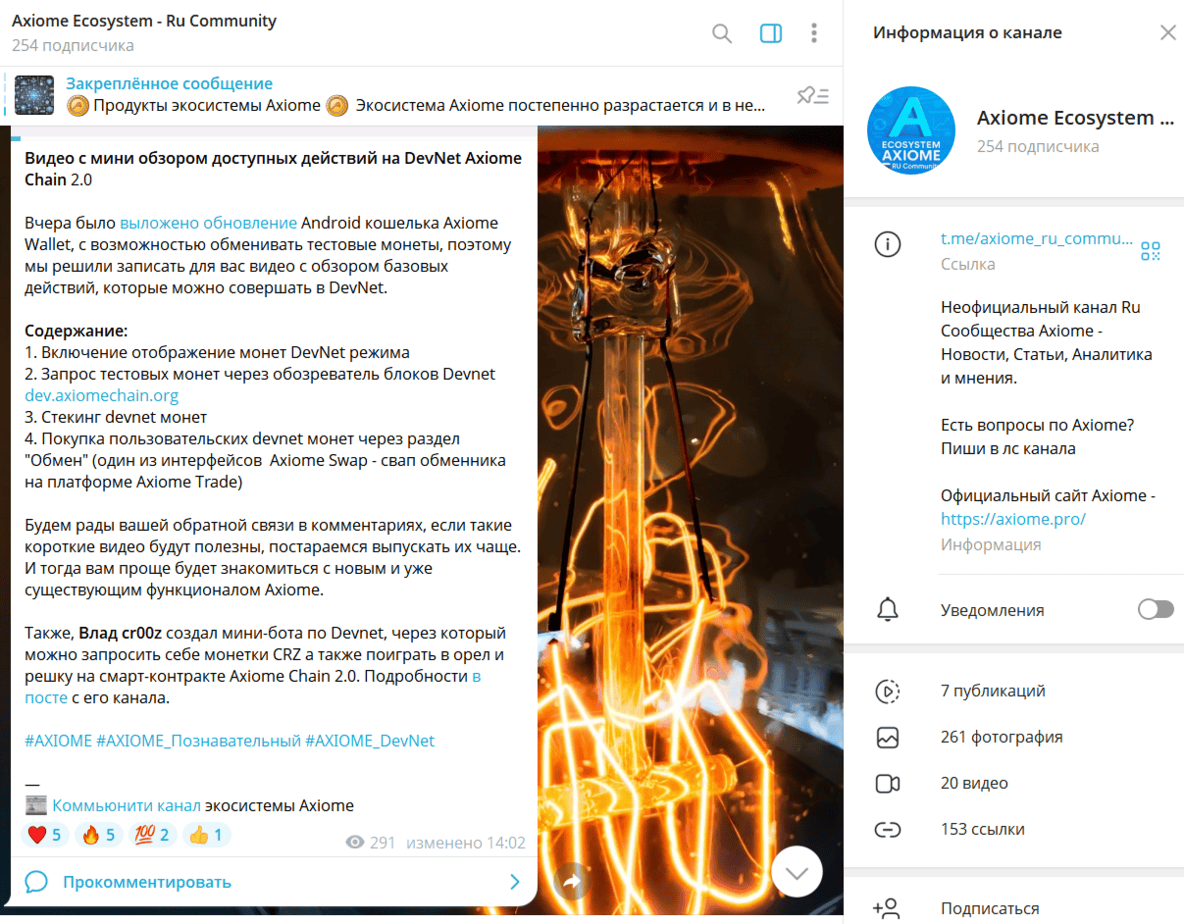This screenshot has height=924, width=1184.
Task: Share the post with the forward arrow
Action: pos(572,881)
